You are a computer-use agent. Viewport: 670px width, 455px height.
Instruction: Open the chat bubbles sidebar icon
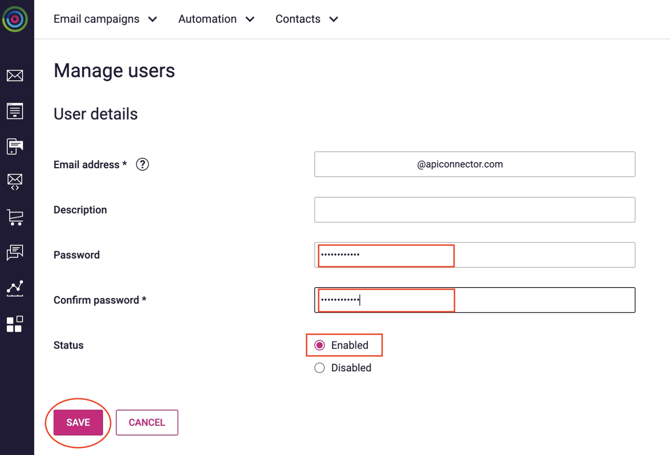(x=15, y=253)
